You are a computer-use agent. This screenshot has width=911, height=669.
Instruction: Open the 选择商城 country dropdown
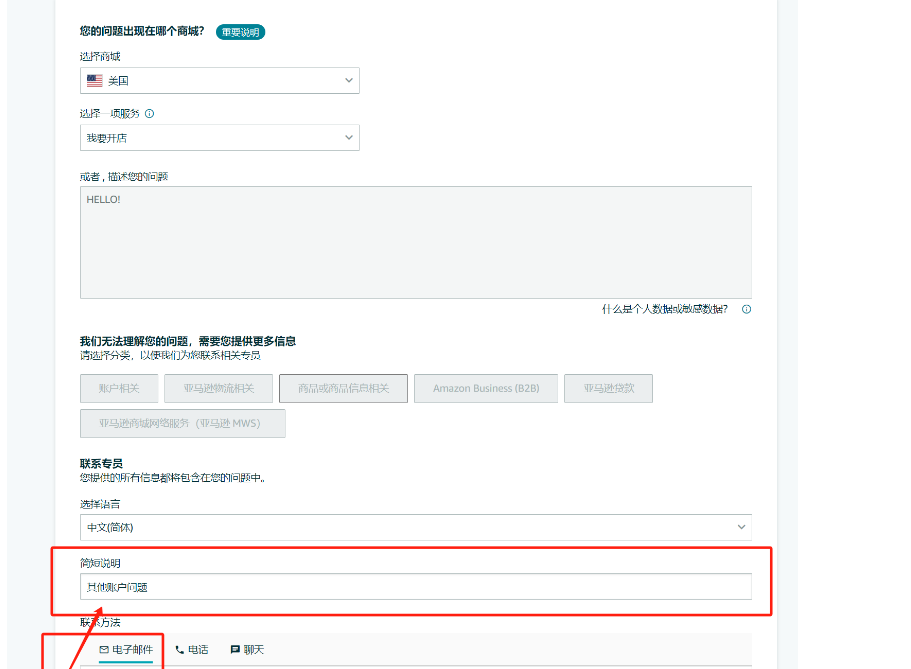(219, 80)
